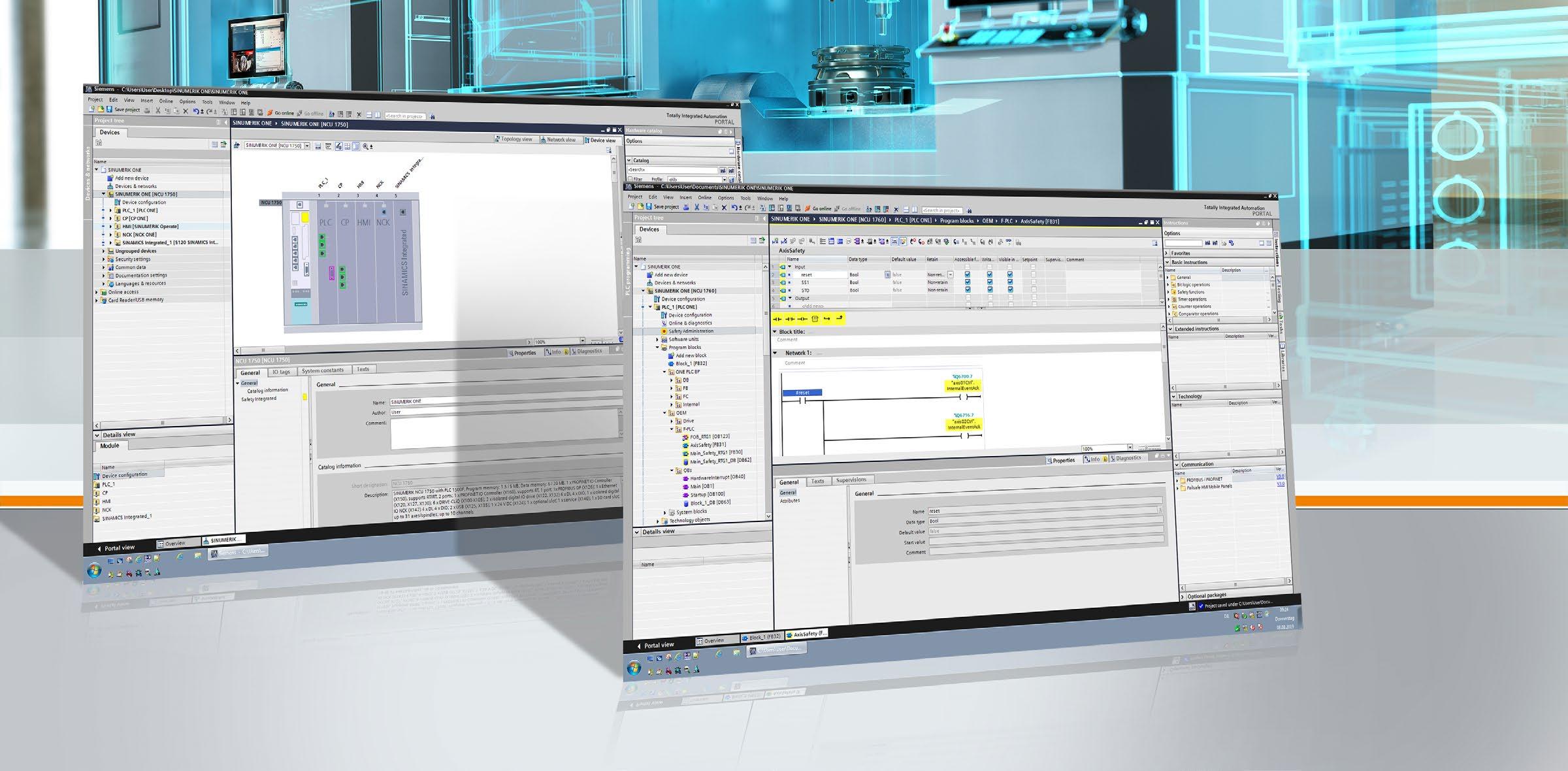Click Go online in the right window
1568x771 pixels.
click(818, 208)
